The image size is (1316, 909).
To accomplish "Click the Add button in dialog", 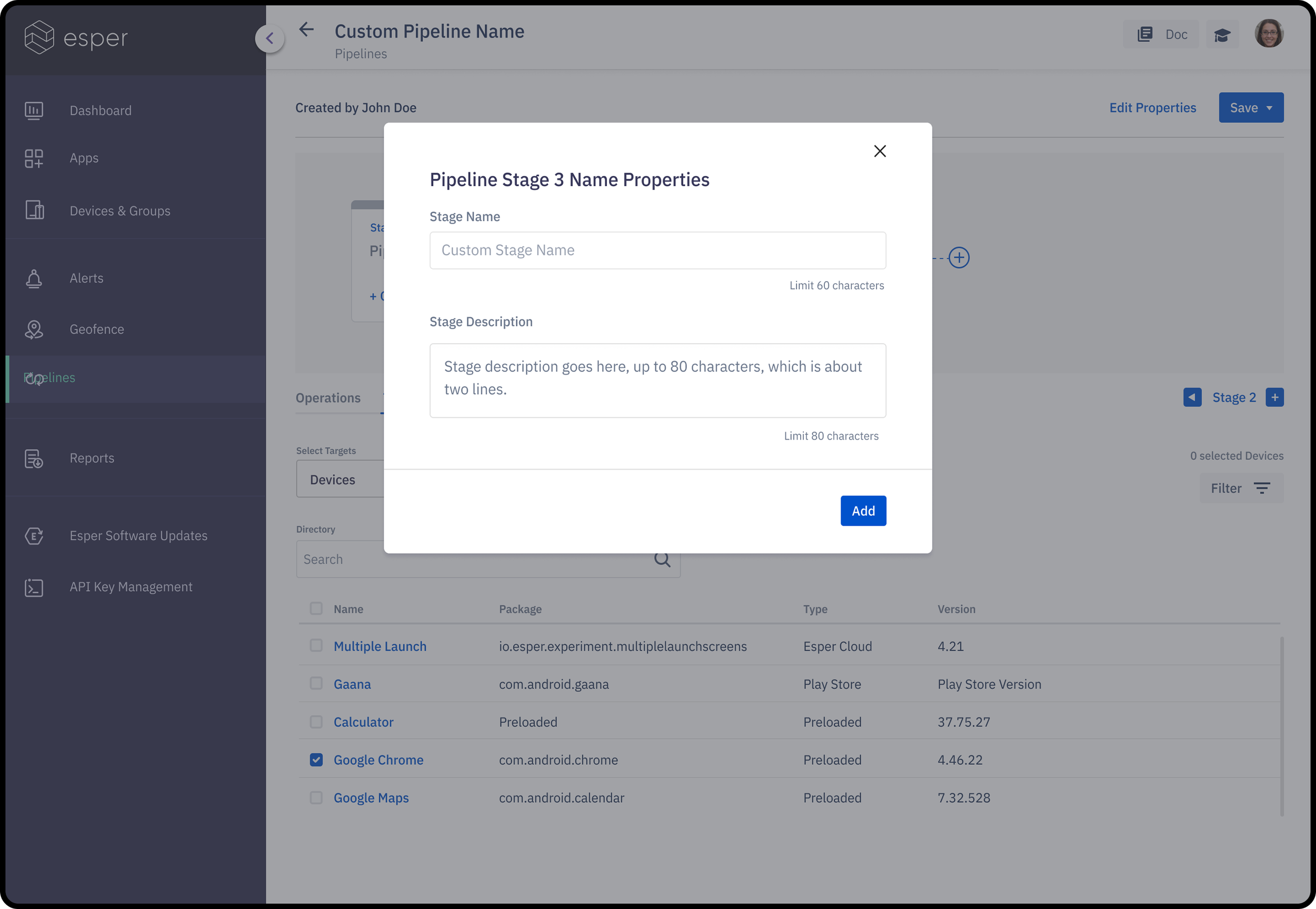I will [x=863, y=511].
